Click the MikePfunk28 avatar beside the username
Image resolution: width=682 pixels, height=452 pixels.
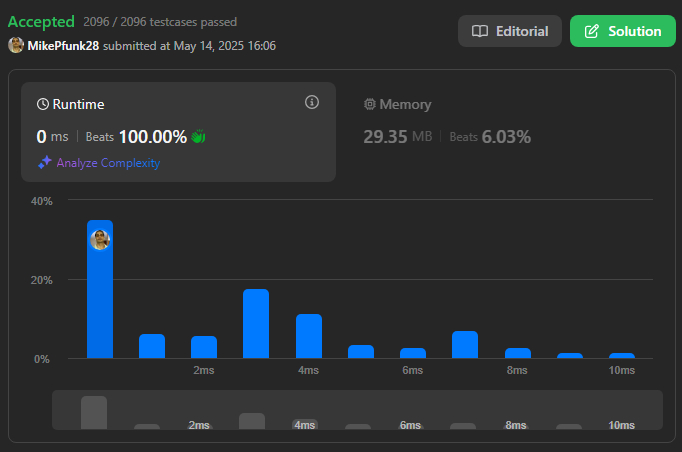click(x=16, y=45)
